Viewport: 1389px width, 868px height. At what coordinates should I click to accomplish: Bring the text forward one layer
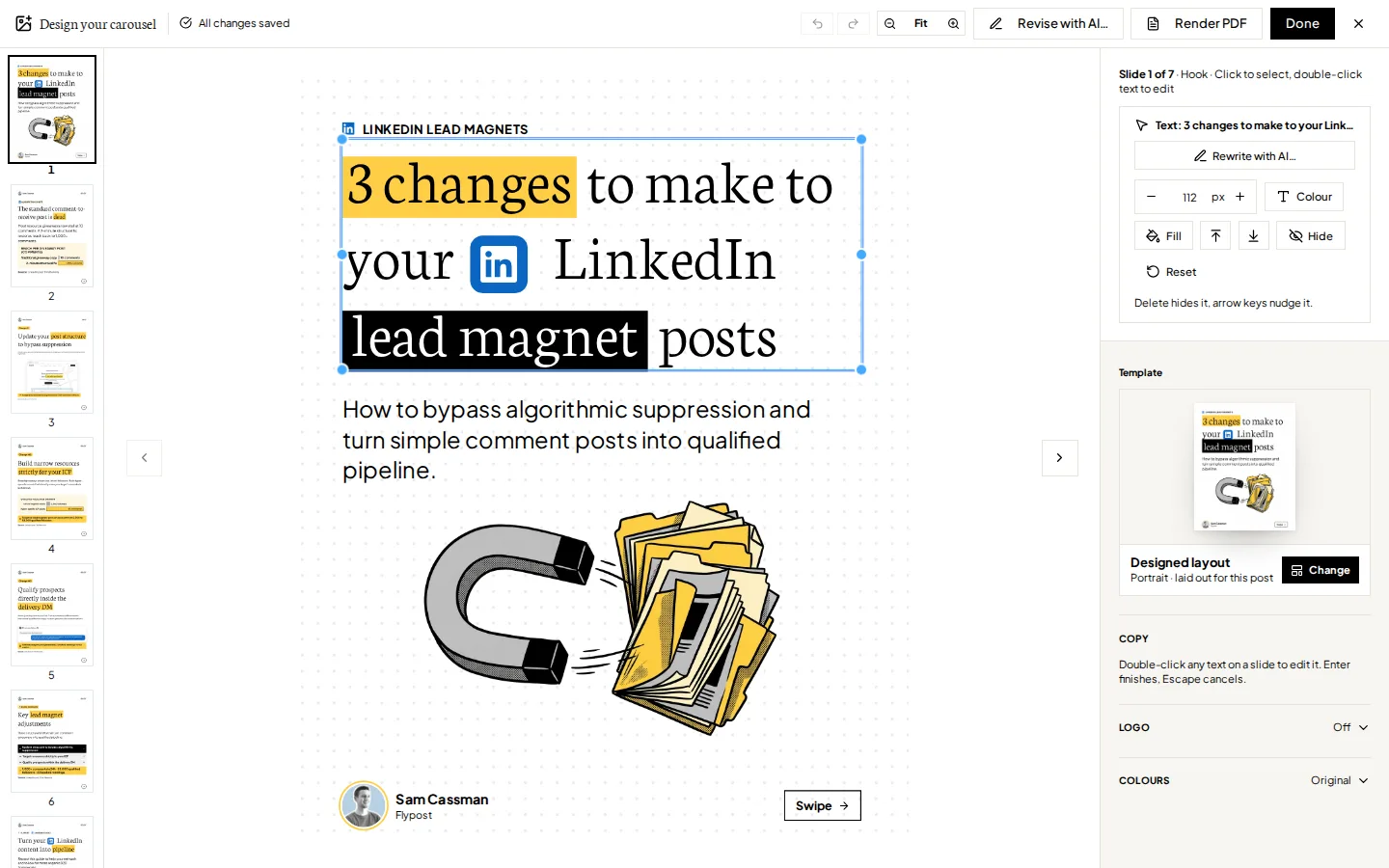(1215, 236)
